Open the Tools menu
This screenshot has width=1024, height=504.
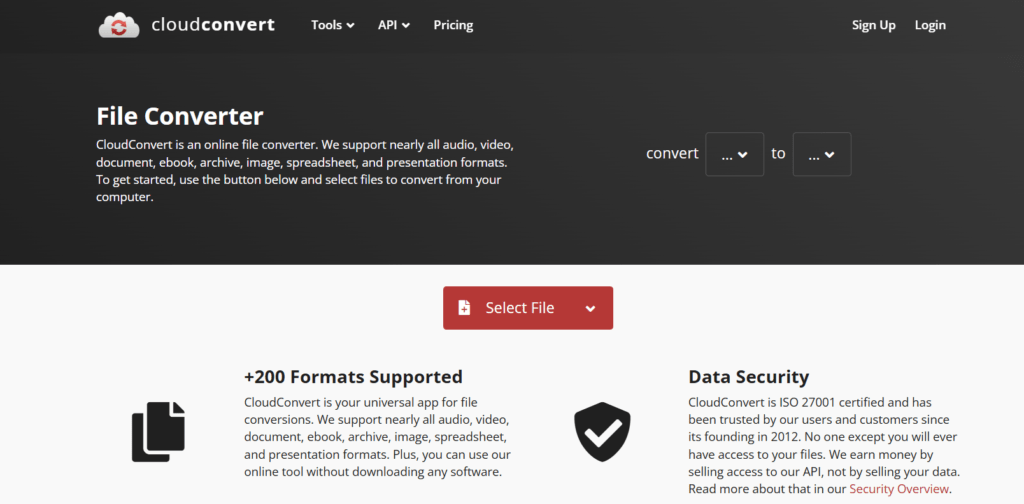pyautogui.click(x=326, y=25)
